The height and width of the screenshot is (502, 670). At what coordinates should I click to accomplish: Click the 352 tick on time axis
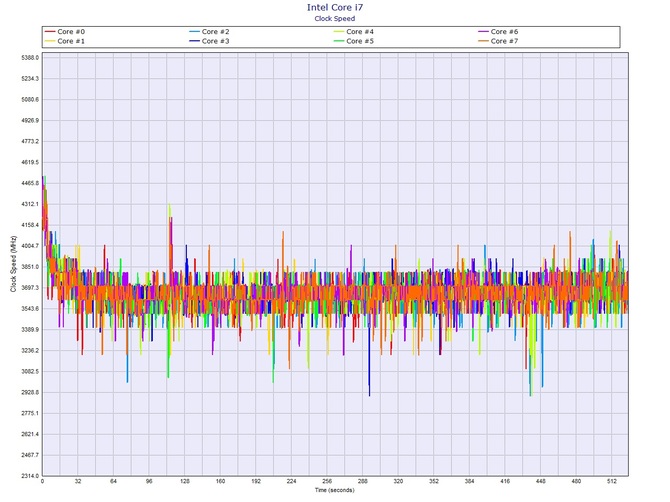[434, 481]
